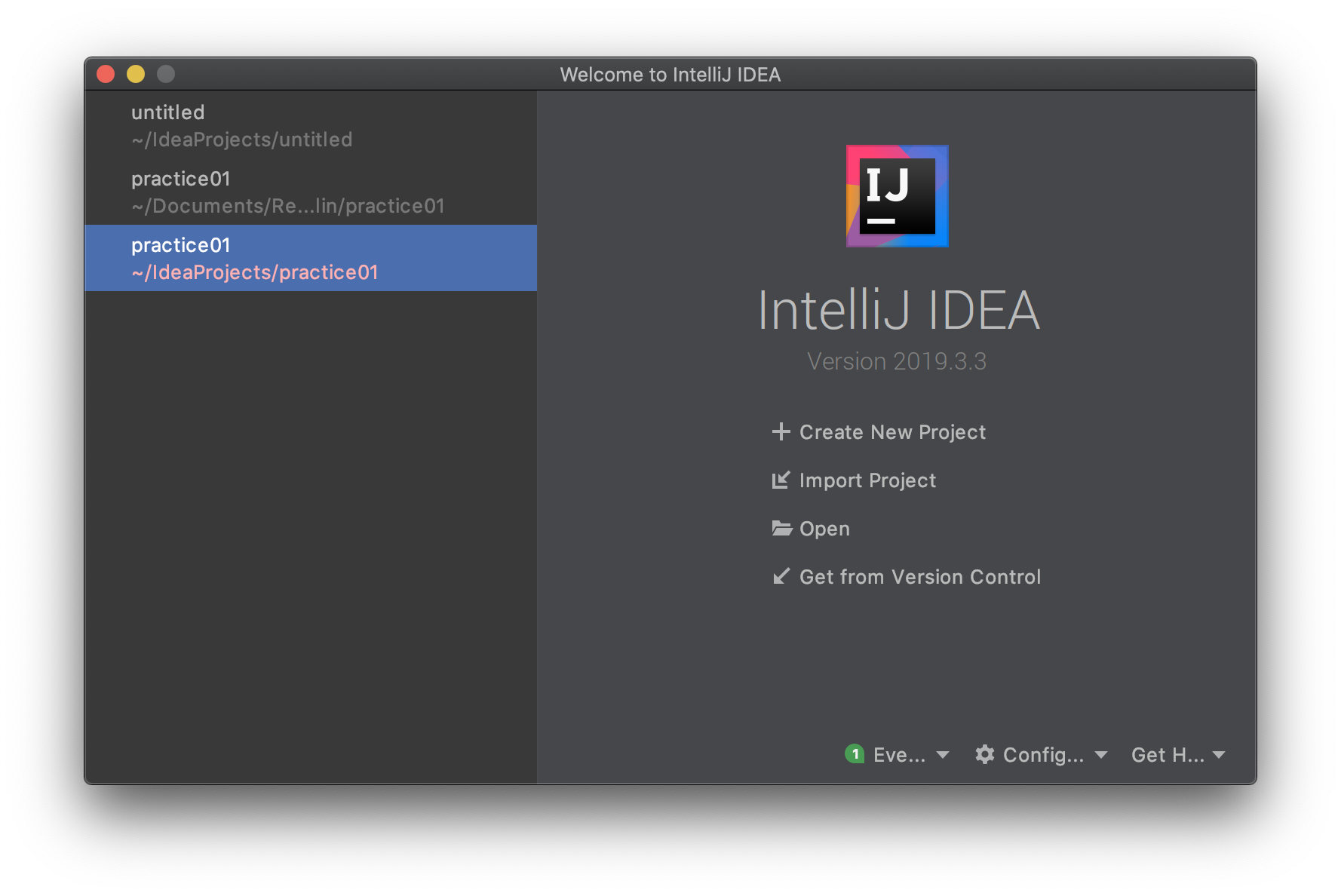
Task: Expand the Get Help dropdown arrow
Action: coord(1219,755)
